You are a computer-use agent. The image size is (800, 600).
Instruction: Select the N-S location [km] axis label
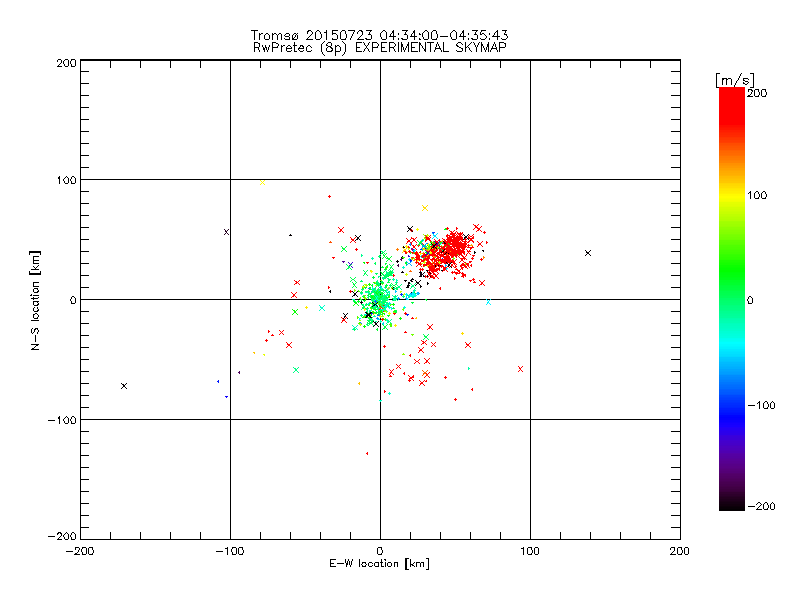click(x=35, y=300)
